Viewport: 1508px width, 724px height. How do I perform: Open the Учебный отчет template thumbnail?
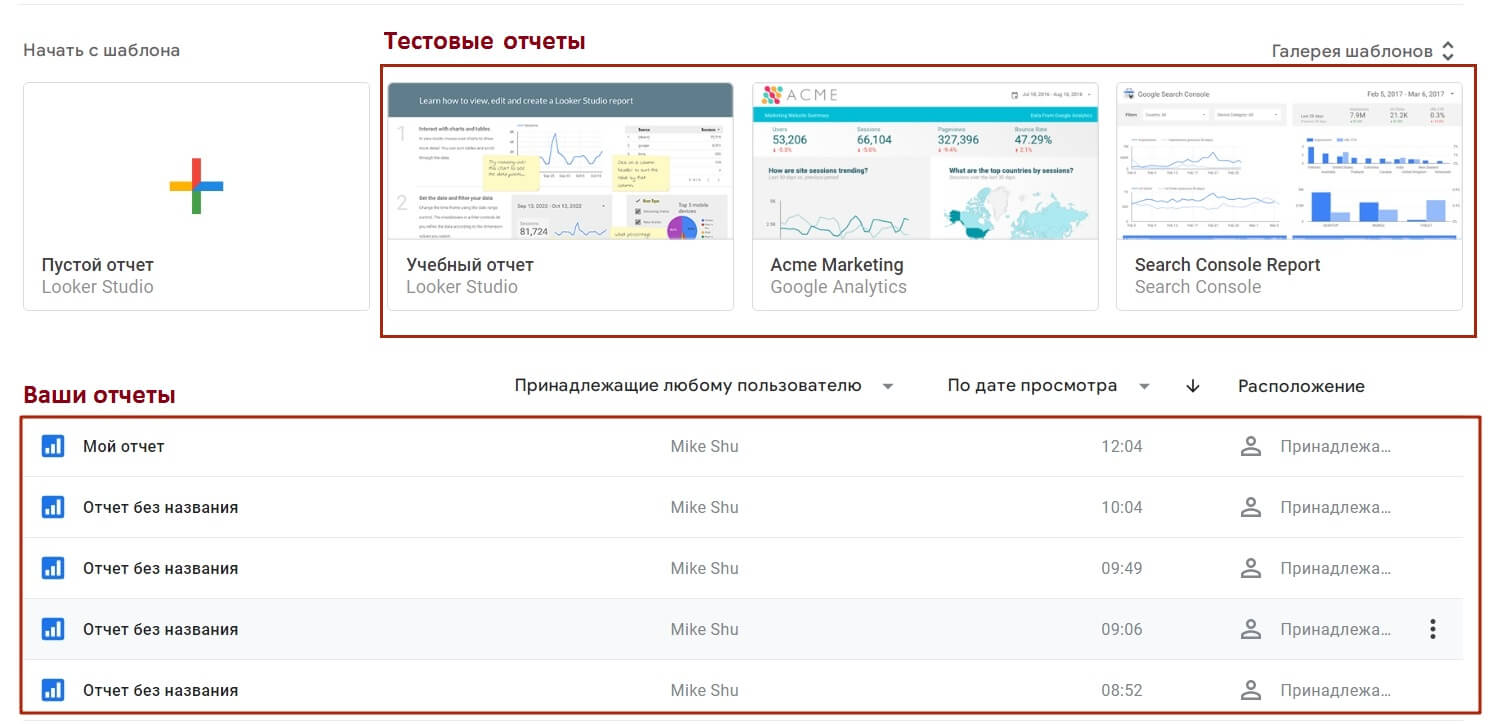(x=561, y=161)
